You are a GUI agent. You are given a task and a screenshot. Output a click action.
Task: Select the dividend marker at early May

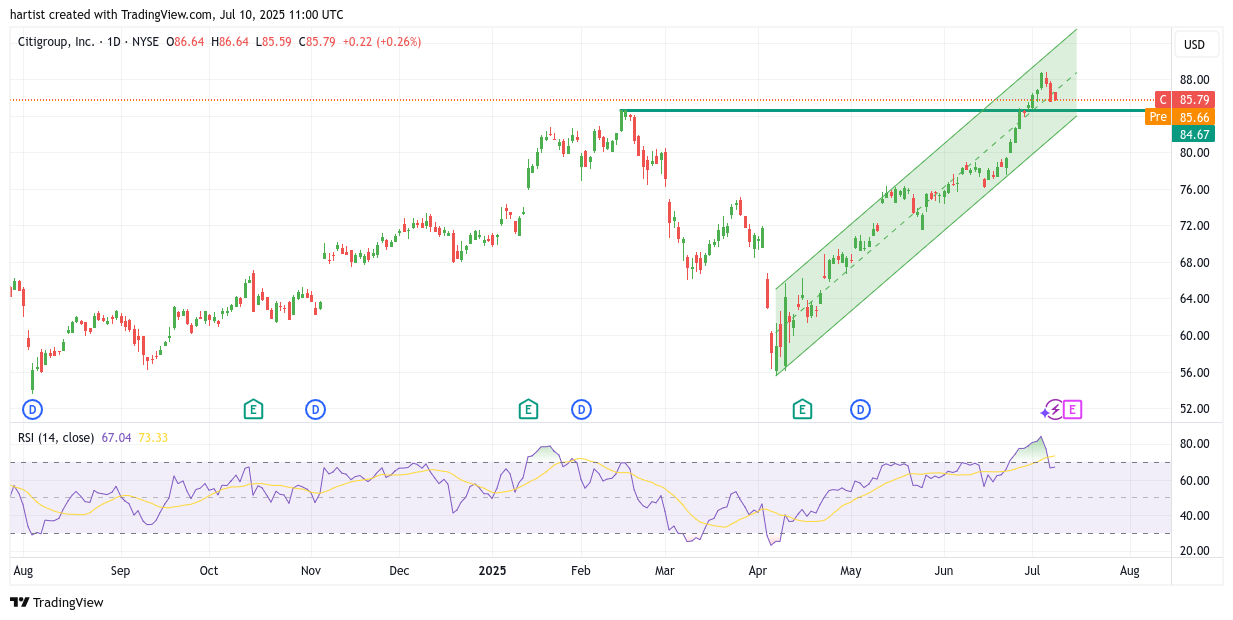click(860, 409)
